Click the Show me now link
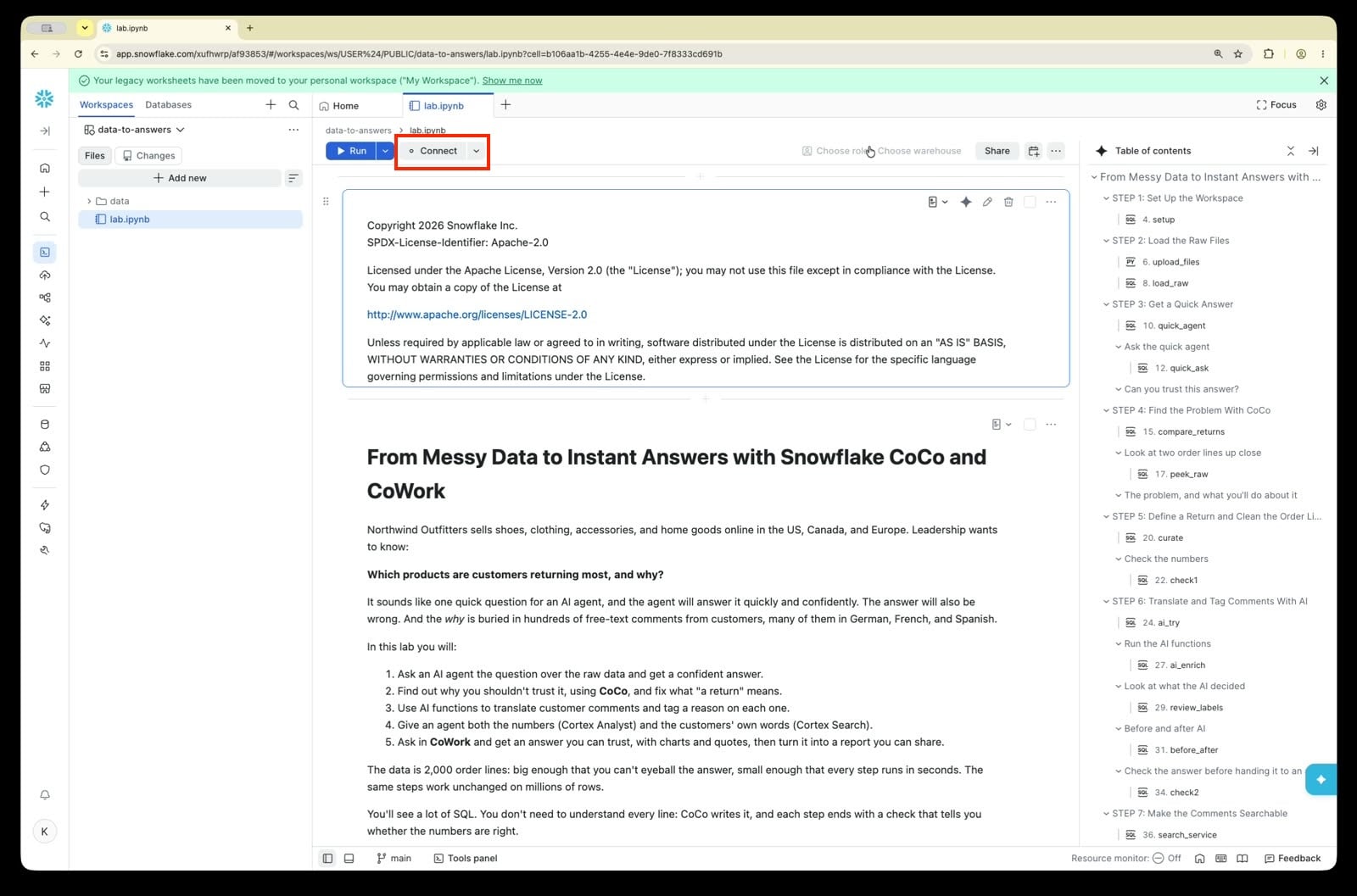This screenshot has height=896, width=1357. pyautogui.click(x=512, y=81)
